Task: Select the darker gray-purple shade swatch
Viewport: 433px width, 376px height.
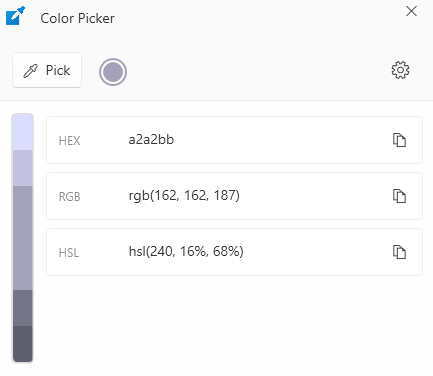Action: (23, 308)
